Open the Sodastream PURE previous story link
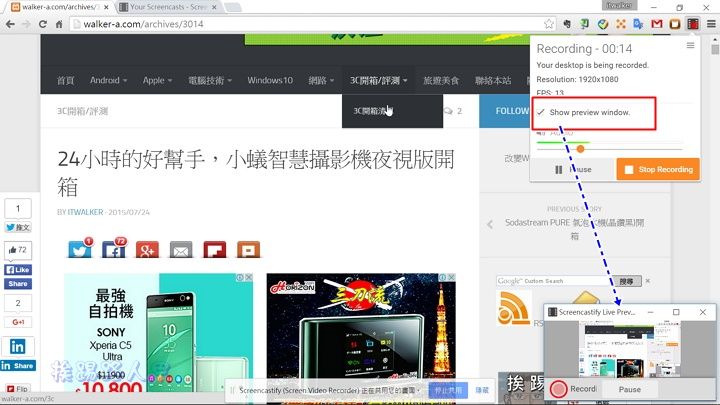The image size is (720, 405). tap(574, 229)
